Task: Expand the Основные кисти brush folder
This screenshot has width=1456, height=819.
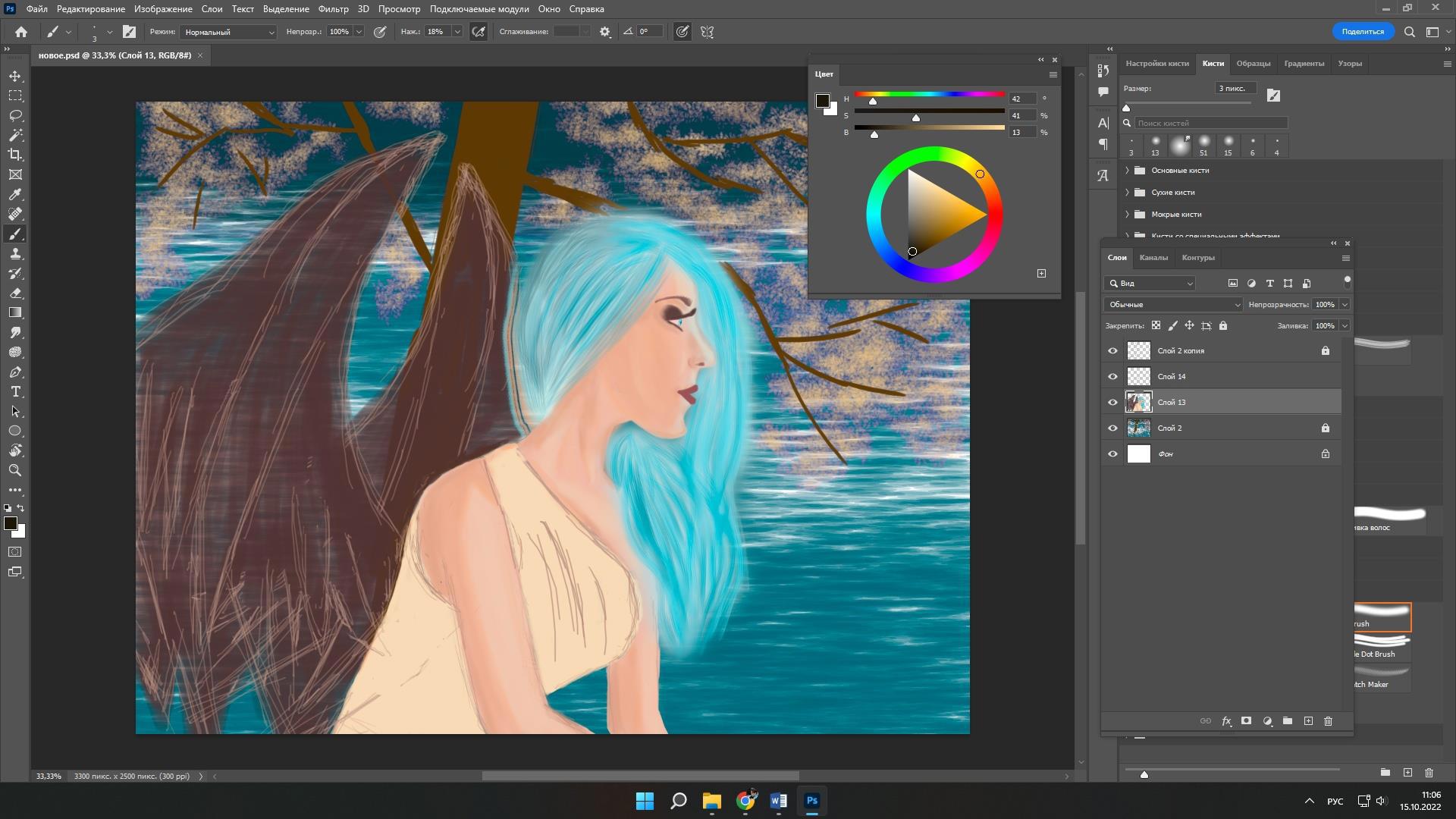Action: click(x=1128, y=171)
